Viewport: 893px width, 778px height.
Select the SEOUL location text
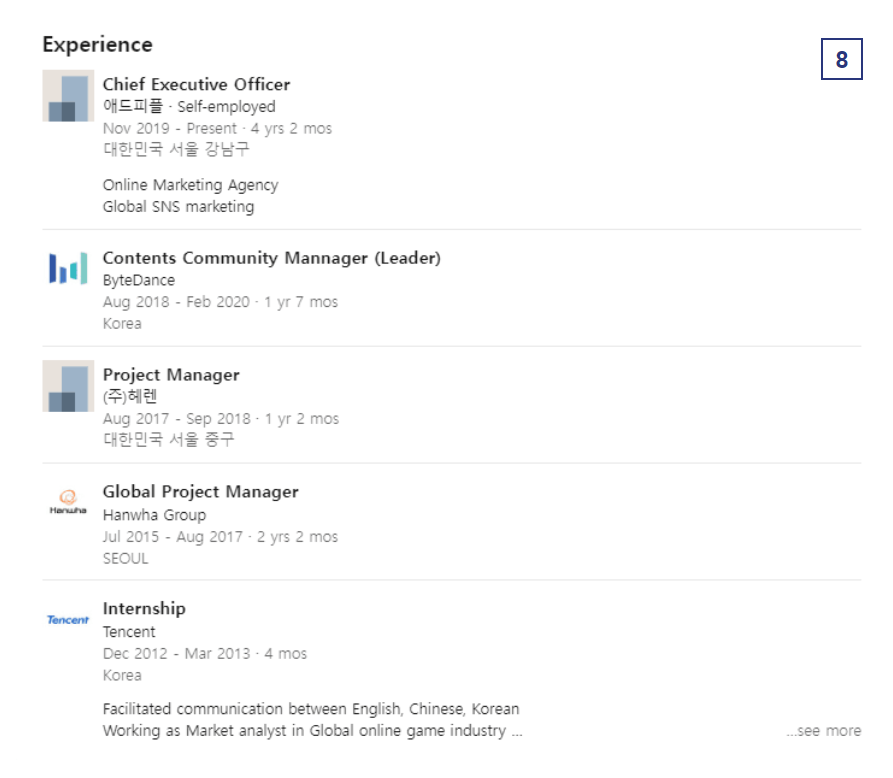(x=125, y=559)
